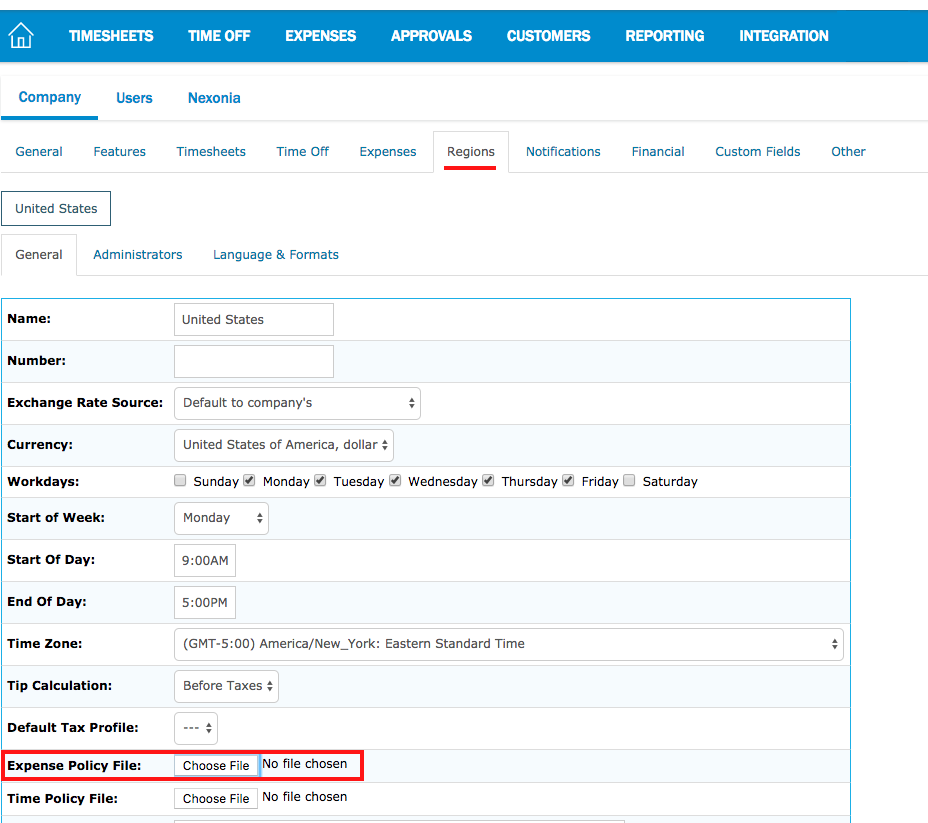Click the Start Of Day time field
The width and height of the screenshot is (928, 823).
205,560
